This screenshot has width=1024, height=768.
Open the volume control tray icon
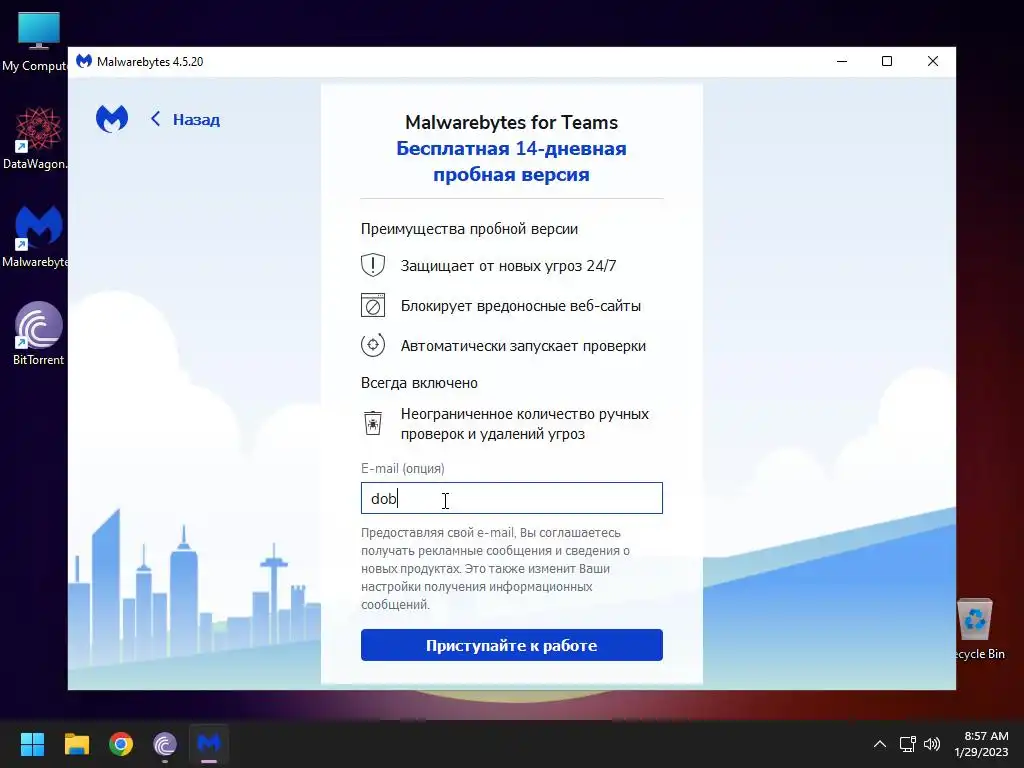pos(932,744)
